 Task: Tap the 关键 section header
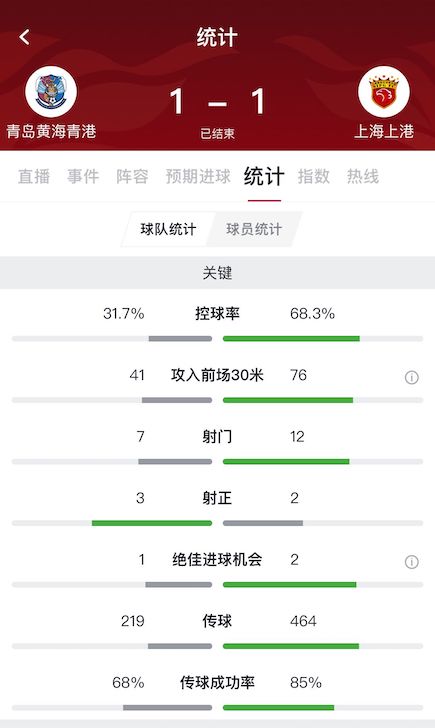[x=217, y=273]
